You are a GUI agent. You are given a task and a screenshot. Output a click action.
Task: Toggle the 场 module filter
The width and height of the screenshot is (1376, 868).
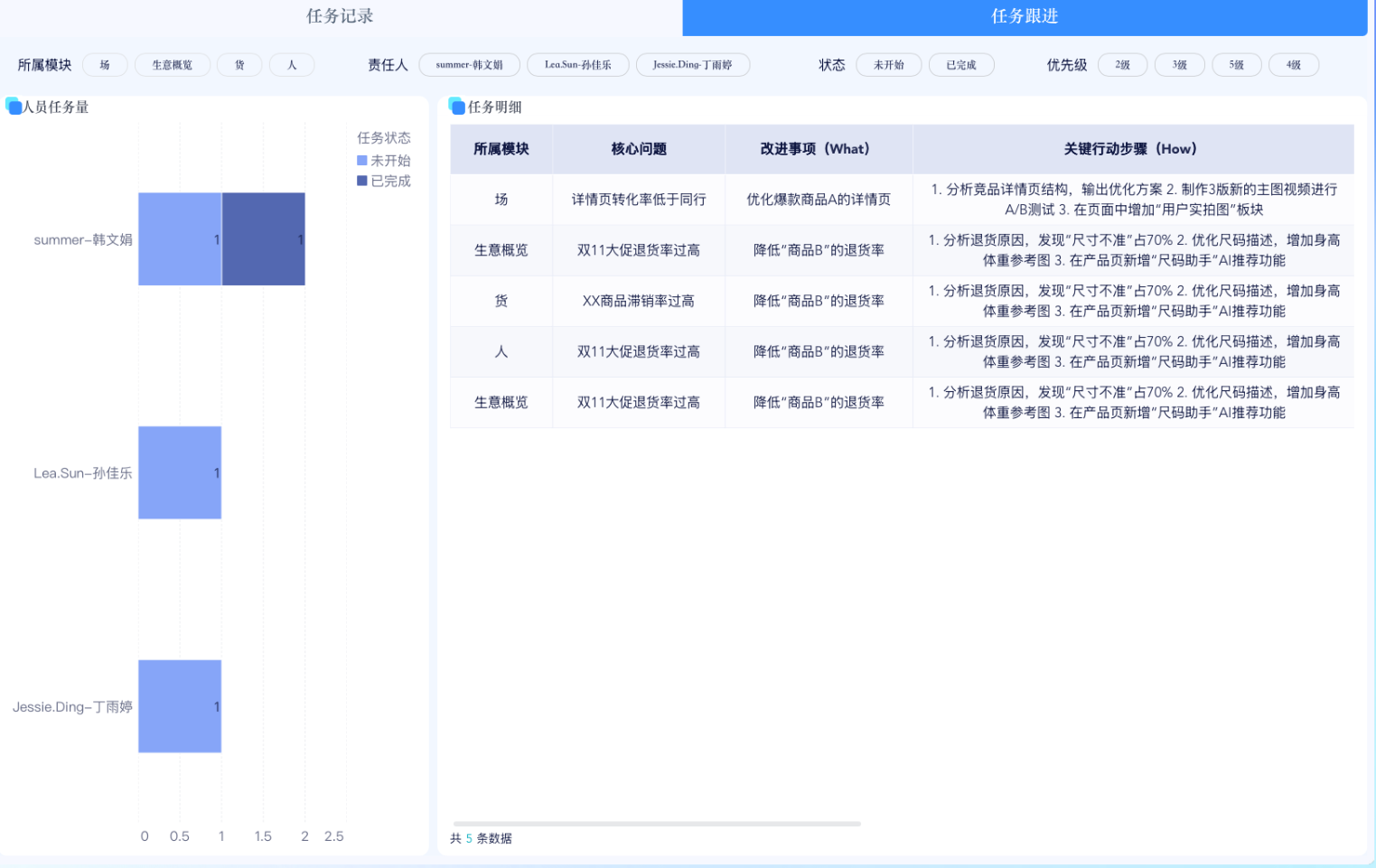[104, 64]
